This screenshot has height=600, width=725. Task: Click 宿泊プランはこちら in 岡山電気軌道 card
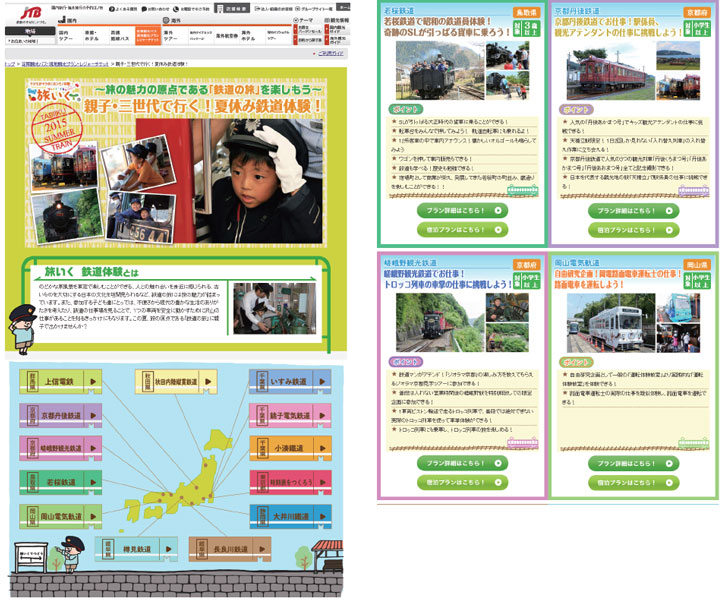pos(633,482)
